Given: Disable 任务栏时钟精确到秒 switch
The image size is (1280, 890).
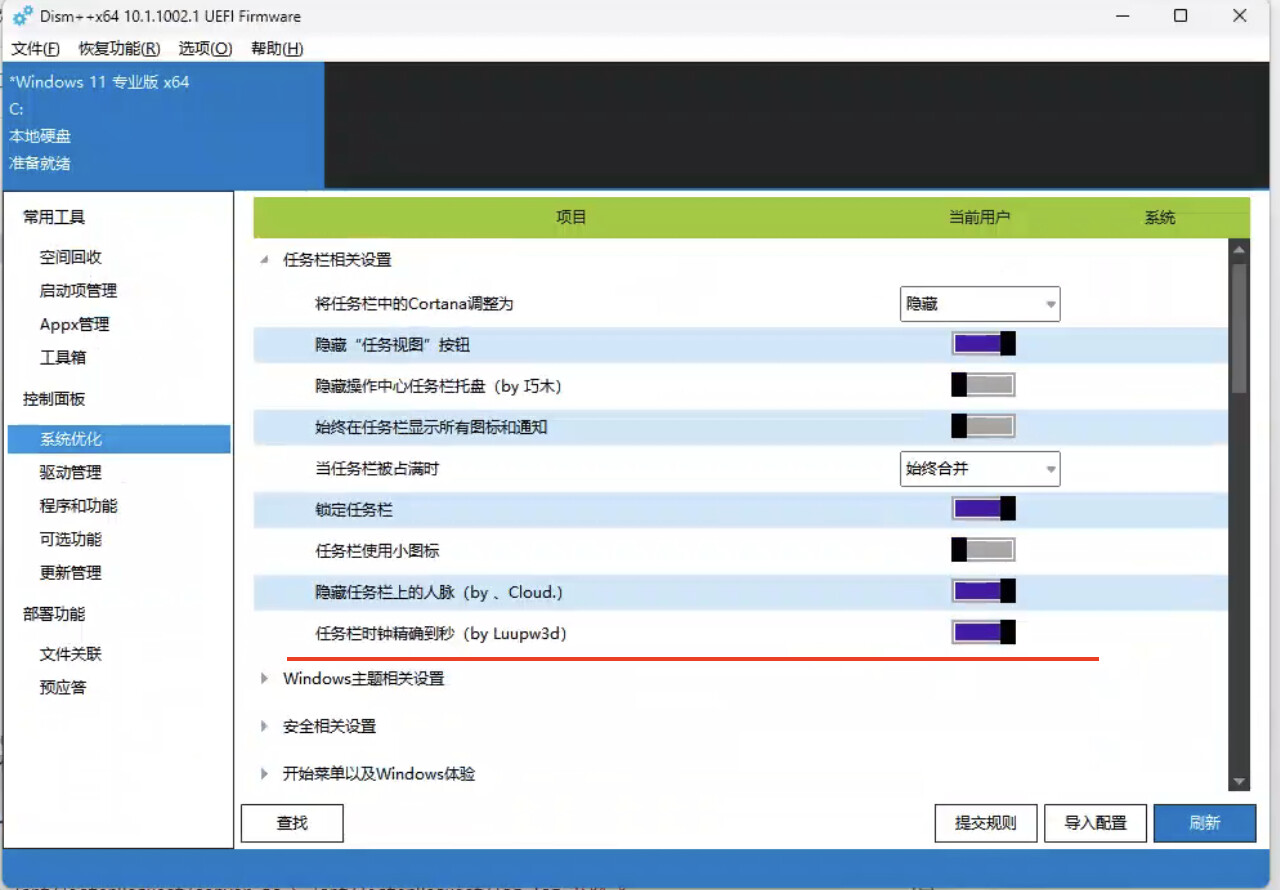Looking at the screenshot, I should click(x=983, y=632).
